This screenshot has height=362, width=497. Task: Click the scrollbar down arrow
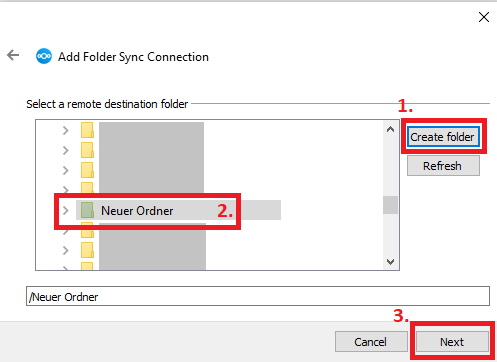pos(390,262)
